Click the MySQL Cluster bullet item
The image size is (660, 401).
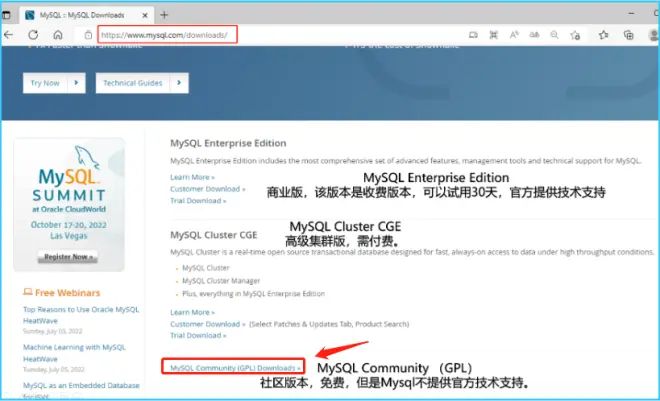click(x=206, y=268)
